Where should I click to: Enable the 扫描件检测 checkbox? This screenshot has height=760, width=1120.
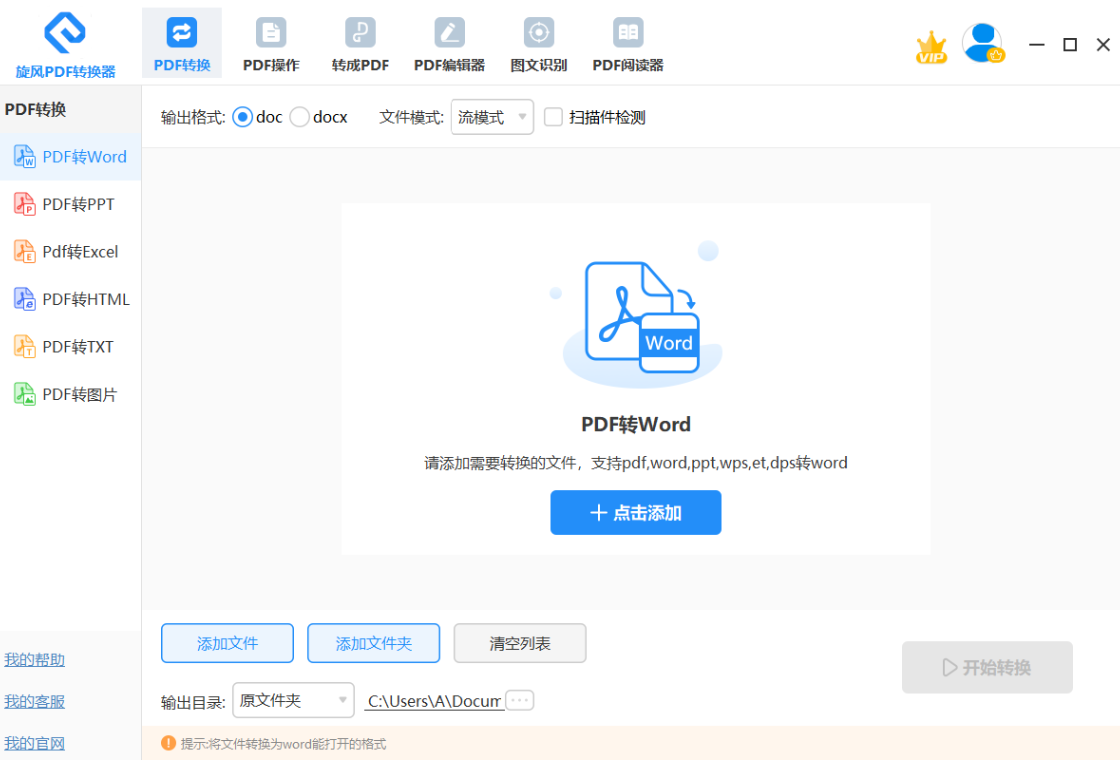tap(553, 117)
